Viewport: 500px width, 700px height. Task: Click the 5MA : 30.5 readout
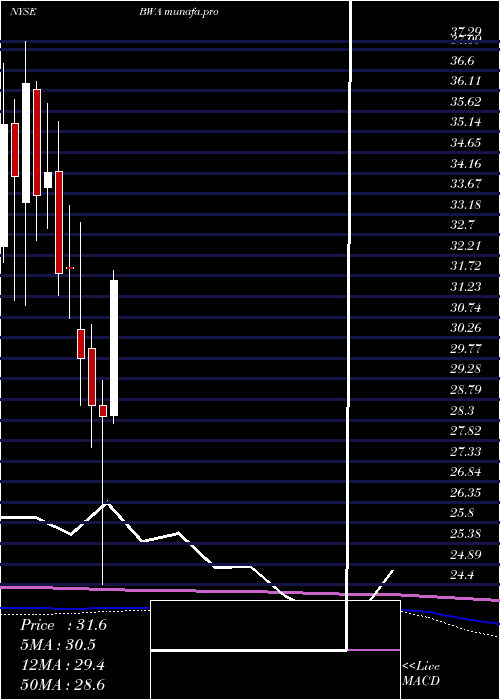click(58, 645)
